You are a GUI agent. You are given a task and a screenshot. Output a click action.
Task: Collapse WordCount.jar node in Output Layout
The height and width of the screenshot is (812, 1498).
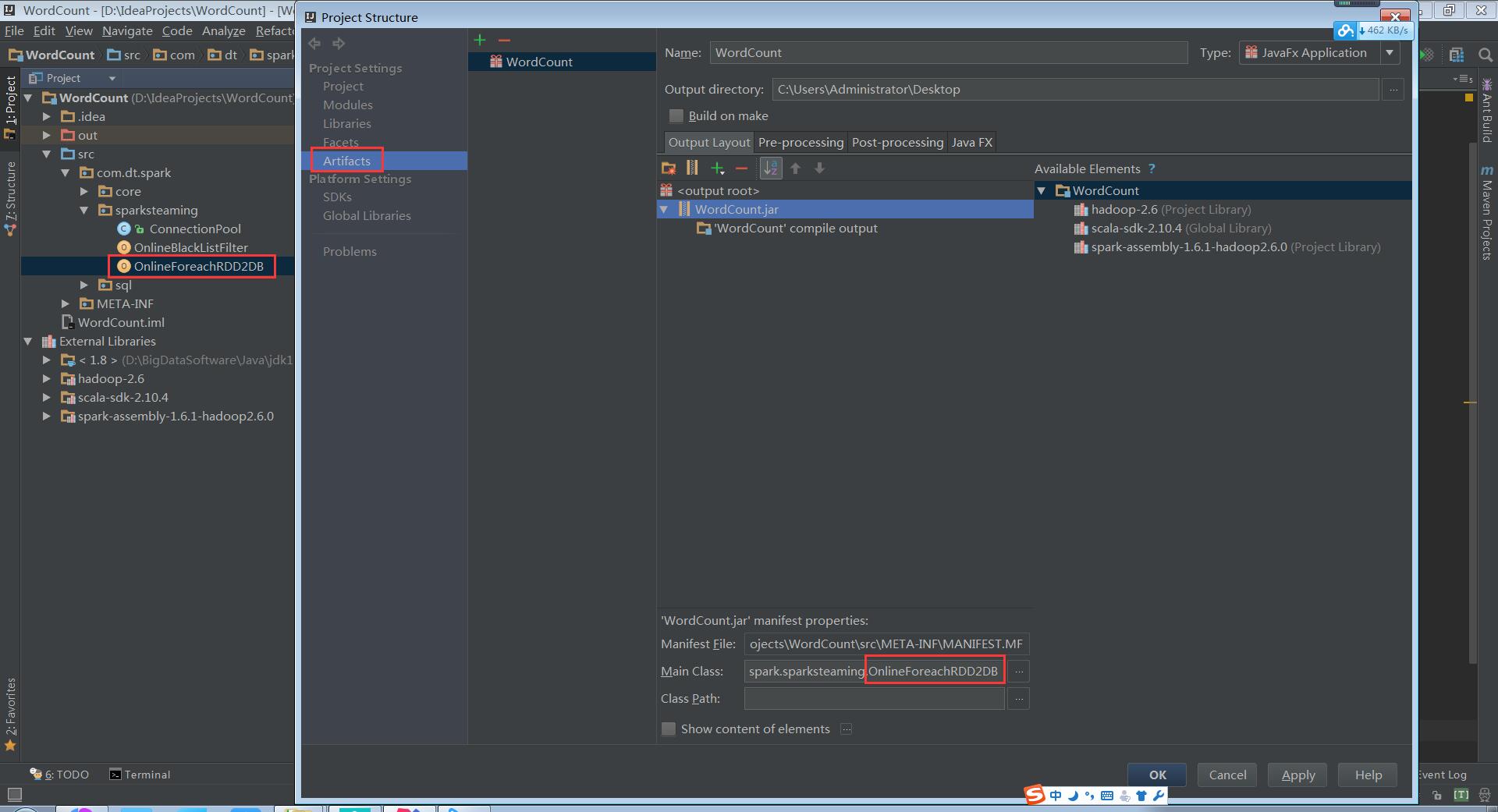click(x=664, y=210)
